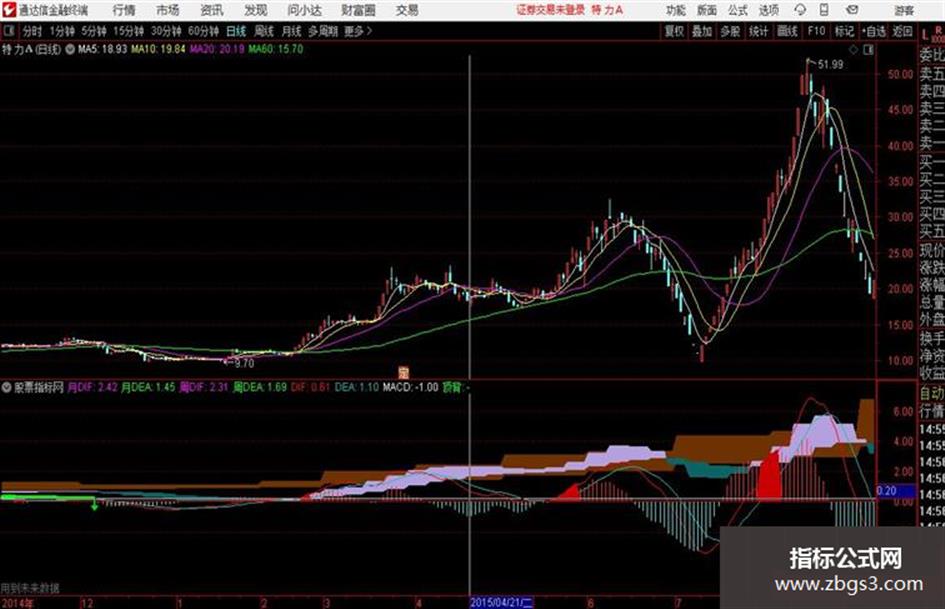Switch the chart period to 60分钟

tap(203, 31)
